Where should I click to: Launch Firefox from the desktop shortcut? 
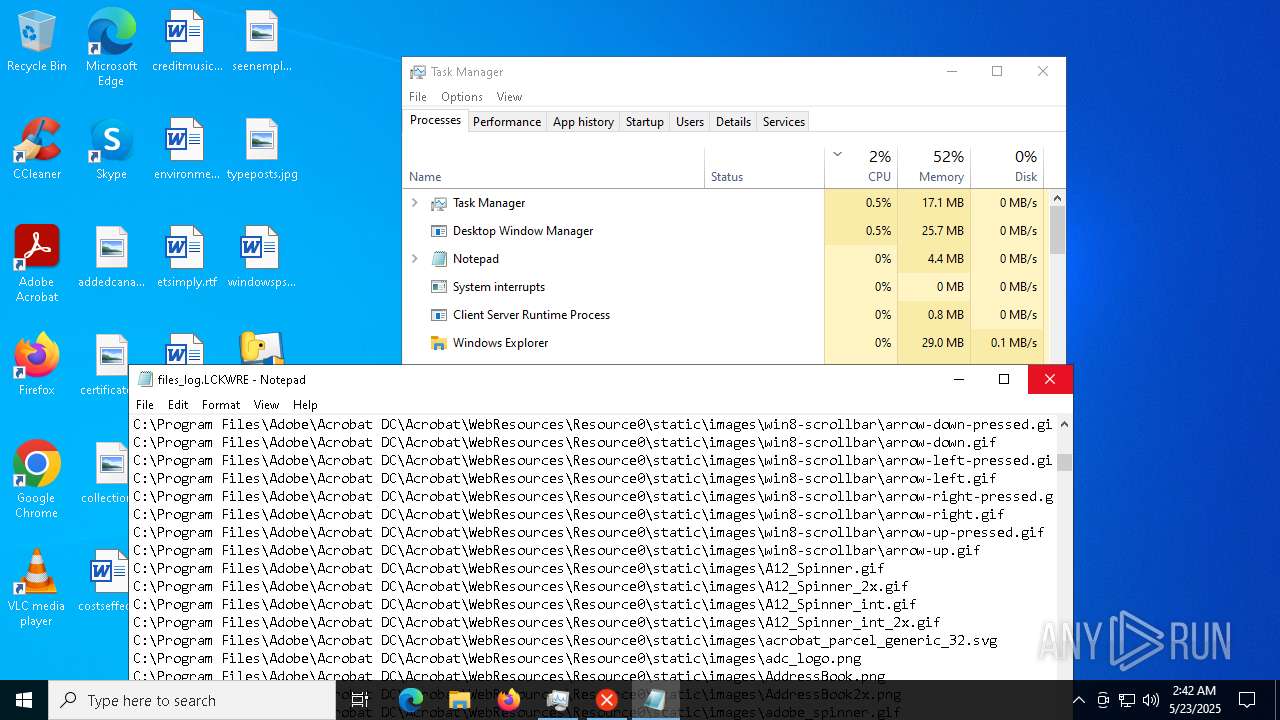37,365
